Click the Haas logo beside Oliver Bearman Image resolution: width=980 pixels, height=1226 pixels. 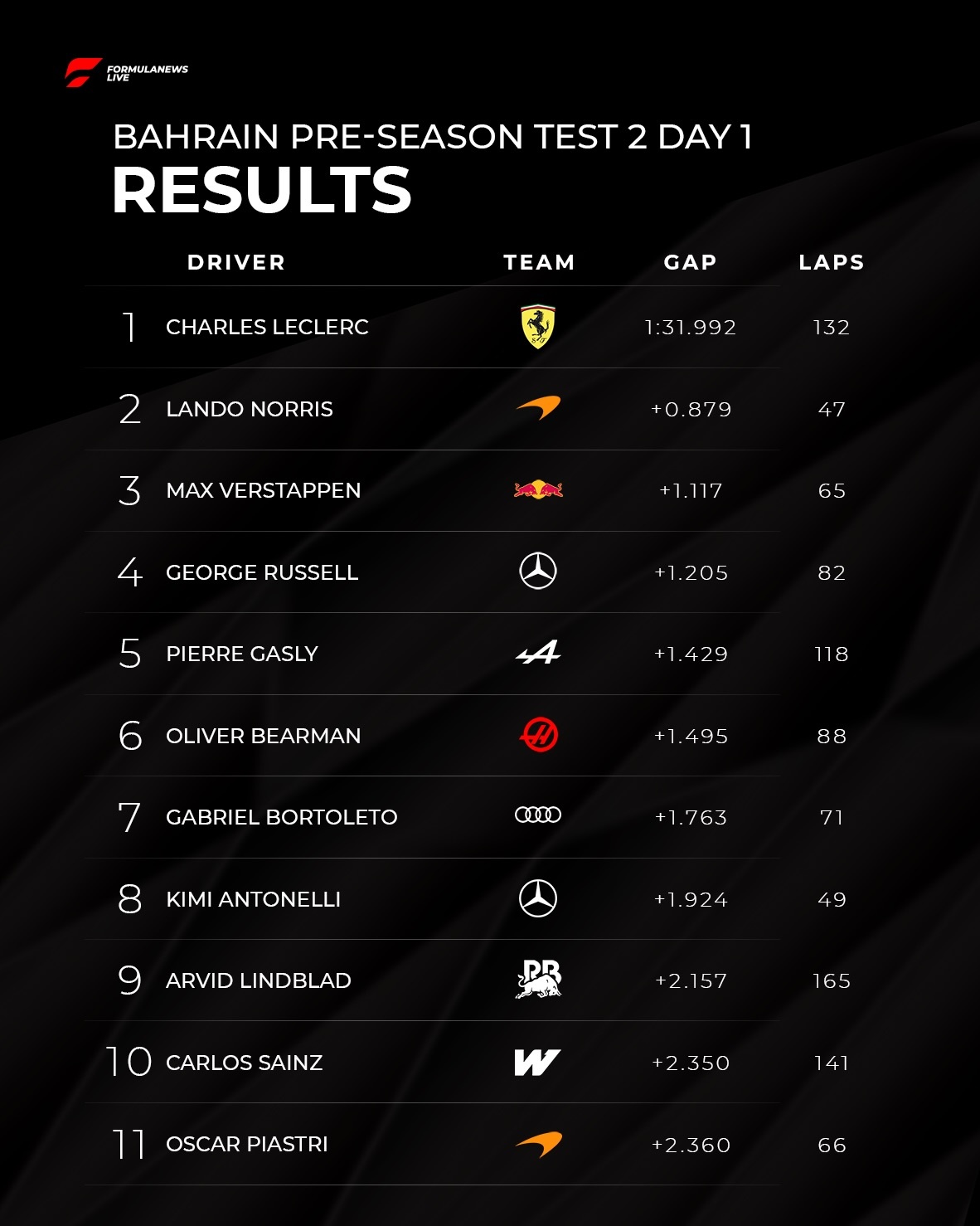coord(538,735)
